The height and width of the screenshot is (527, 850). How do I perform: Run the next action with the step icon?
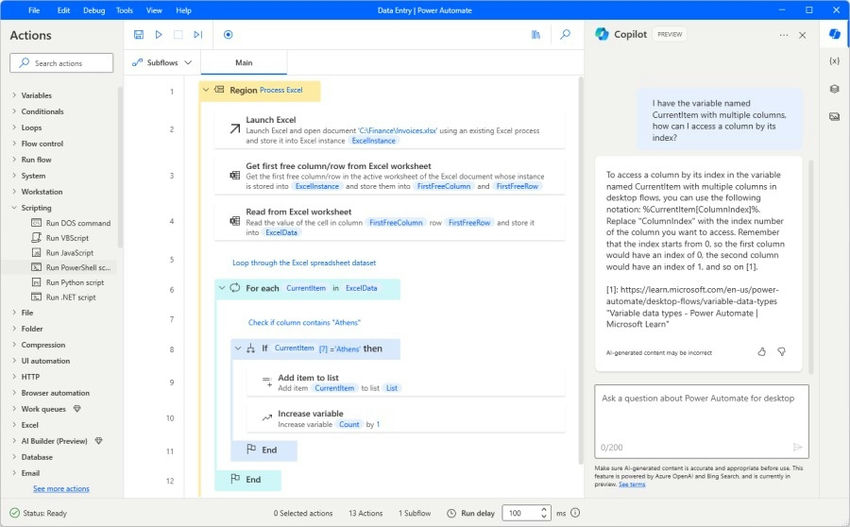pos(198,35)
